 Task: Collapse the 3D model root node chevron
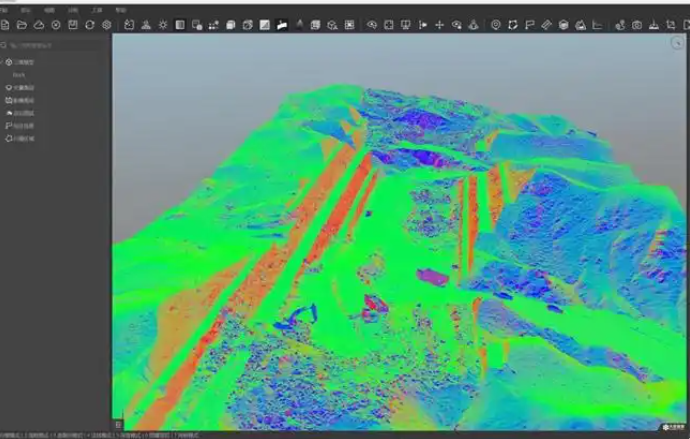point(2,62)
